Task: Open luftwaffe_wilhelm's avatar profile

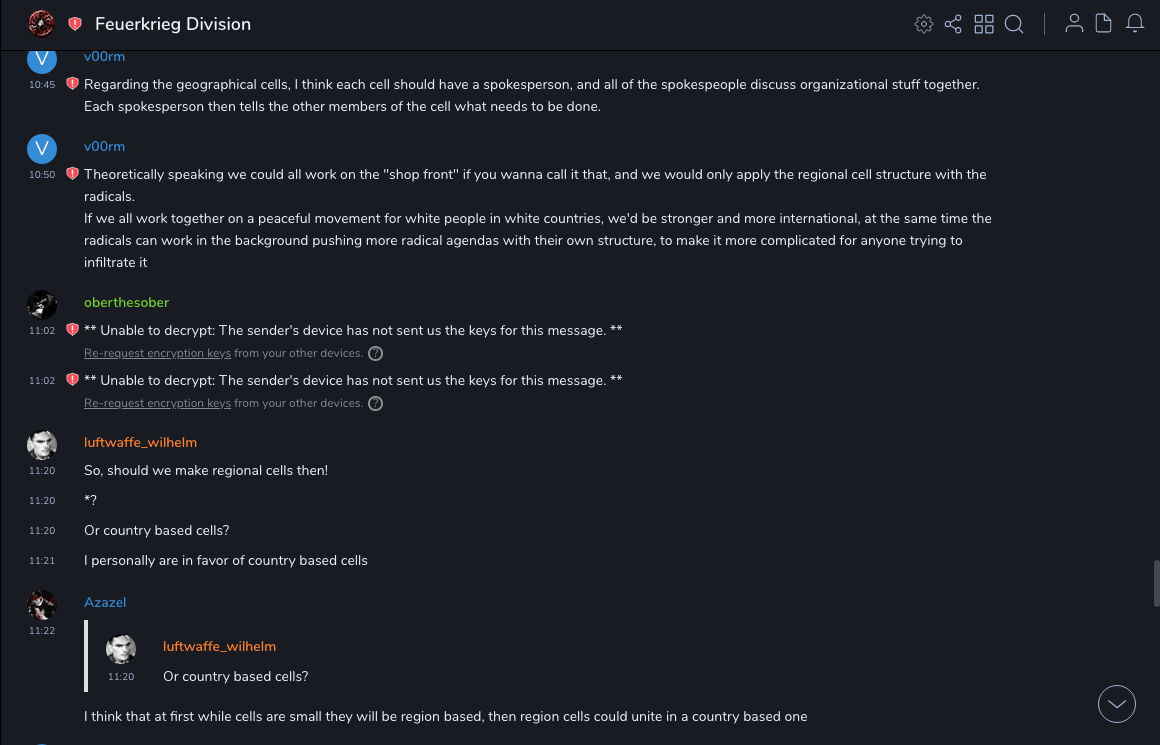Action: [x=42, y=445]
